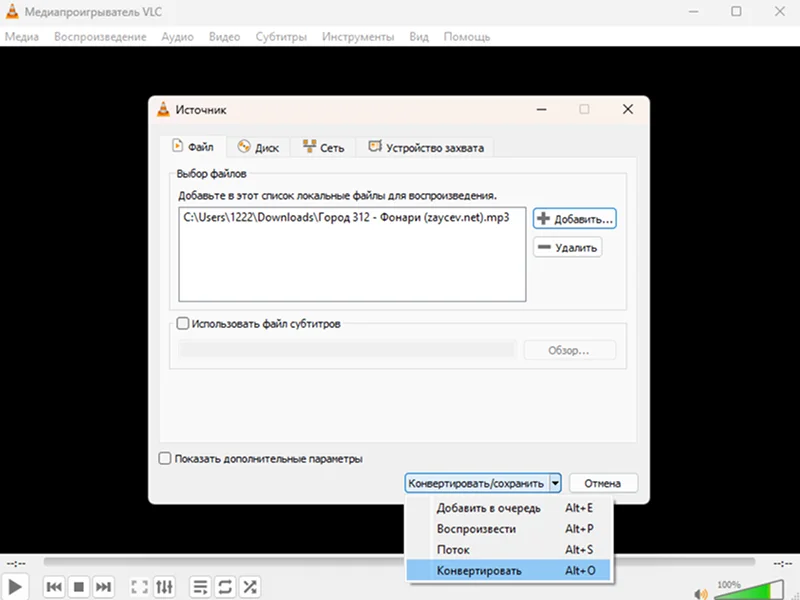Choose Добавить в очередь from dropdown
The width and height of the screenshot is (800, 600).
pos(510,508)
